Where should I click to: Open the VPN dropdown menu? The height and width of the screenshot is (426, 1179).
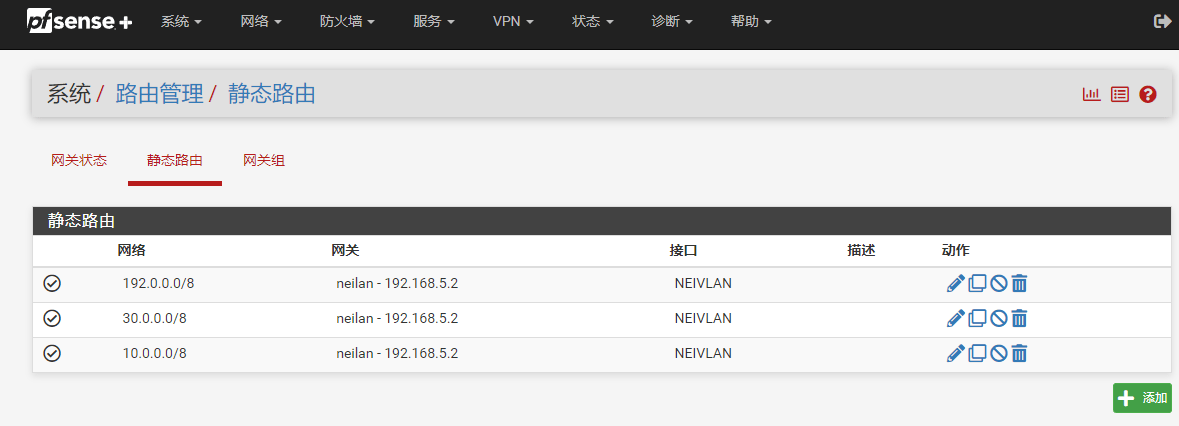pyautogui.click(x=513, y=21)
